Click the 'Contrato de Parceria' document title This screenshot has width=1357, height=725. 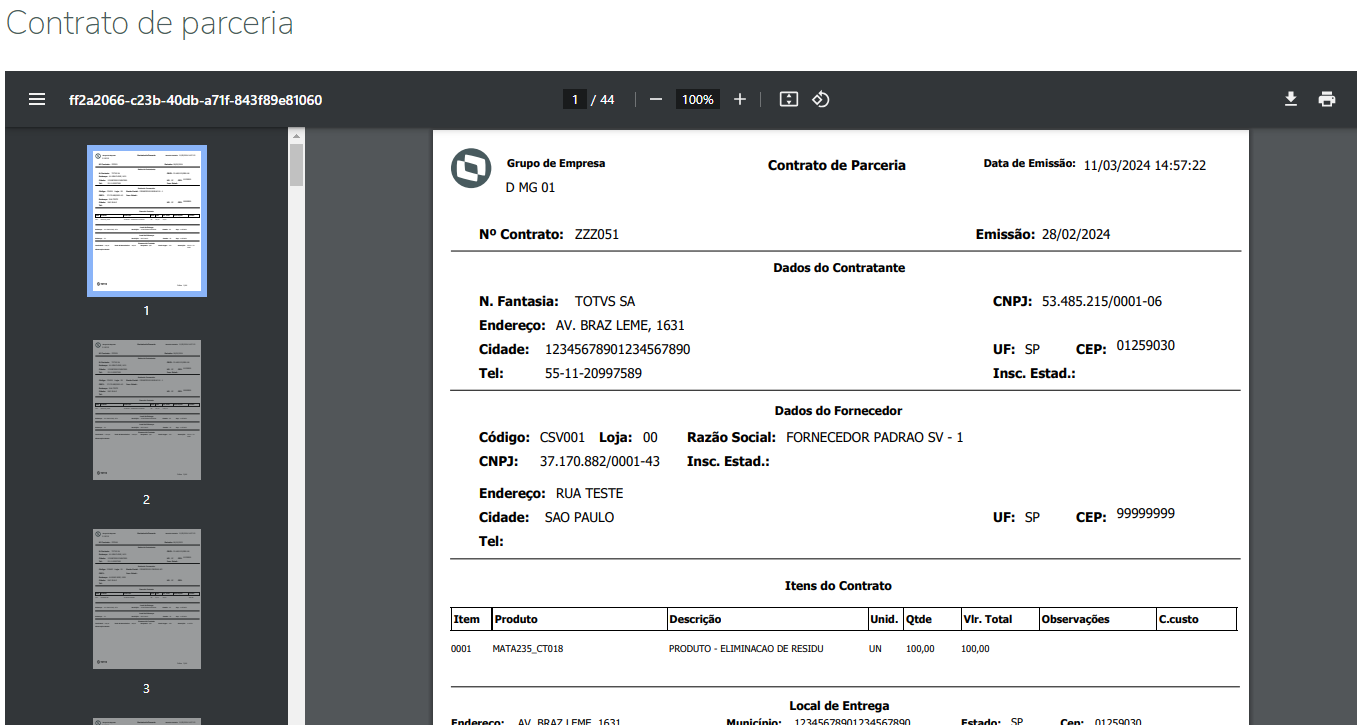(837, 166)
